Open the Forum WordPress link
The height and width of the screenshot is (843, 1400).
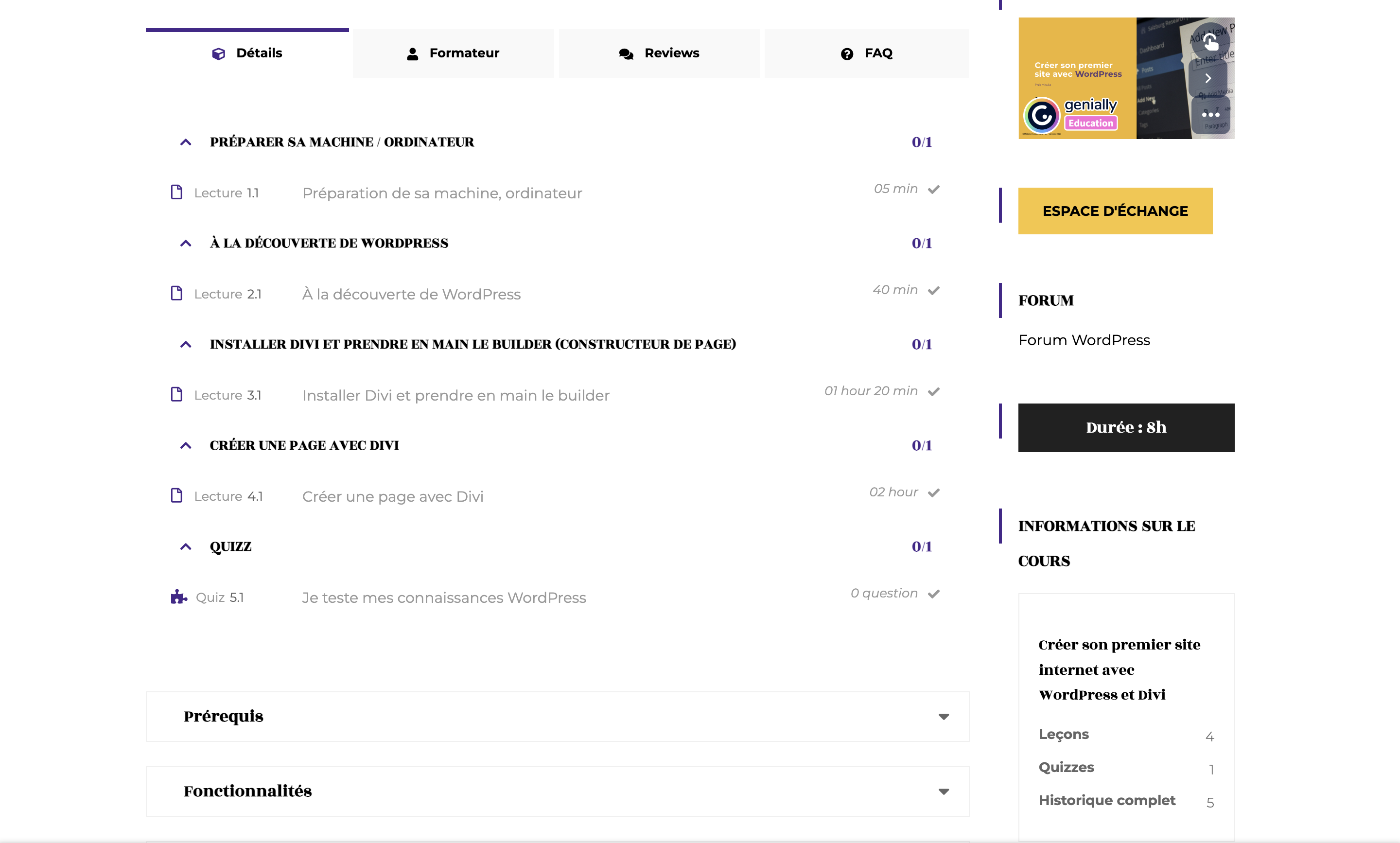click(1083, 340)
